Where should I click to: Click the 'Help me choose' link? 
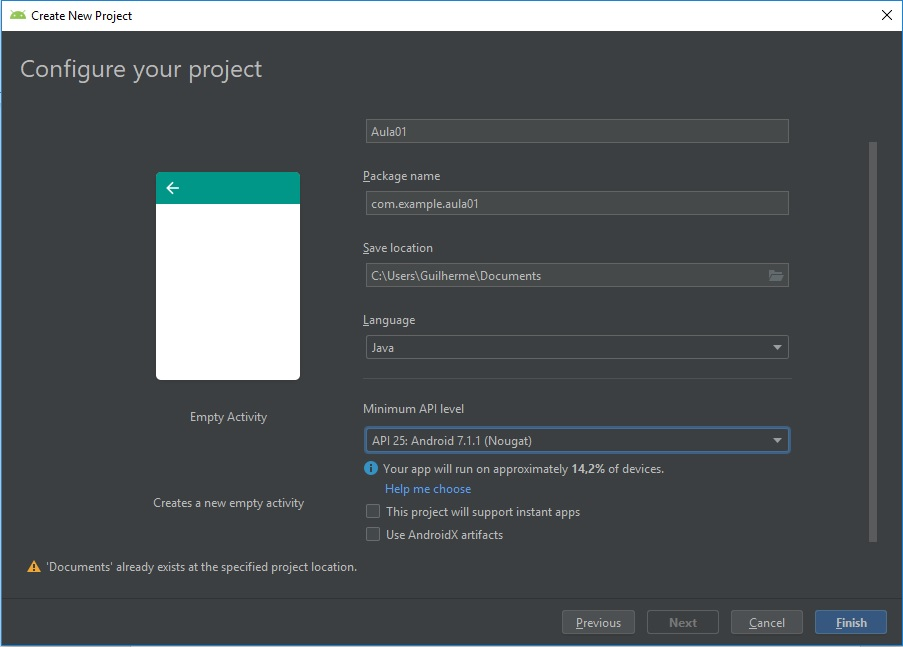pos(428,489)
